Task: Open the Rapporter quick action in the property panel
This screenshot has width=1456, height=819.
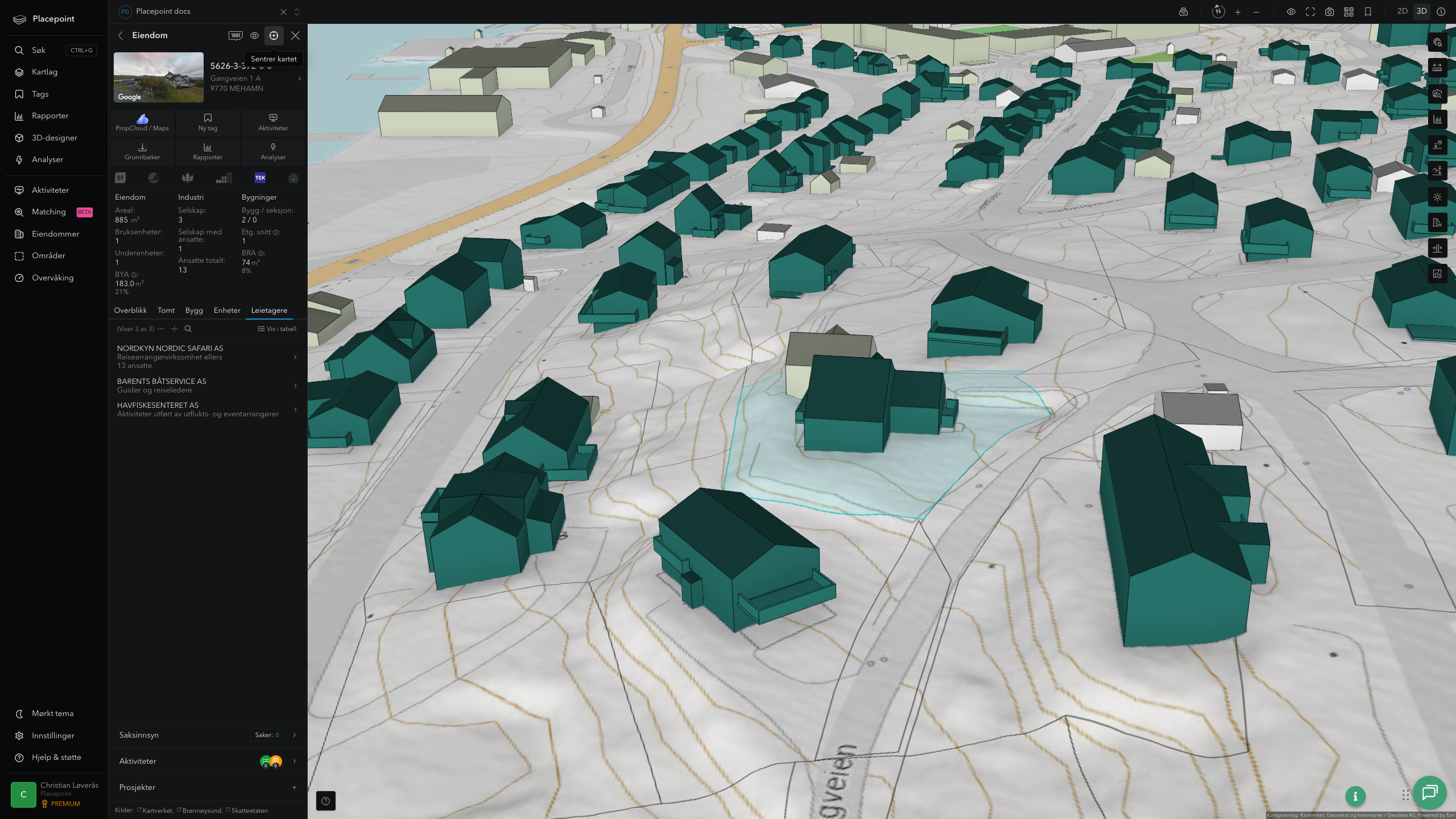Action: [208, 151]
